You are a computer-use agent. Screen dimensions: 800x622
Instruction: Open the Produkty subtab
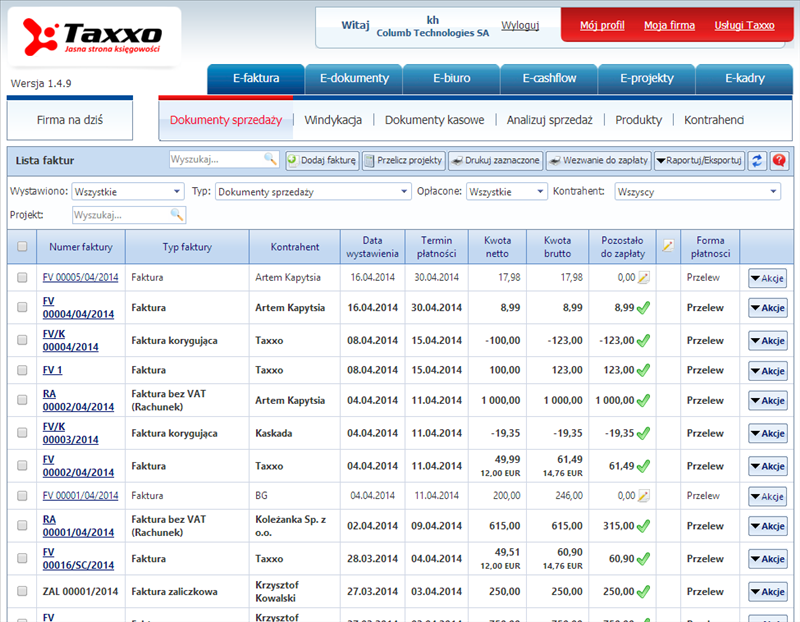(x=638, y=120)
